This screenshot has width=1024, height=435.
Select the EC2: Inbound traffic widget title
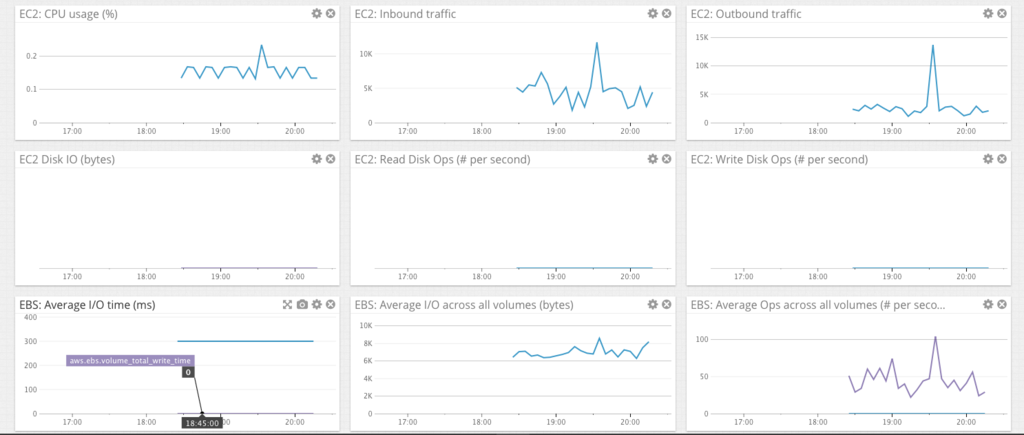tap(405, 14)
